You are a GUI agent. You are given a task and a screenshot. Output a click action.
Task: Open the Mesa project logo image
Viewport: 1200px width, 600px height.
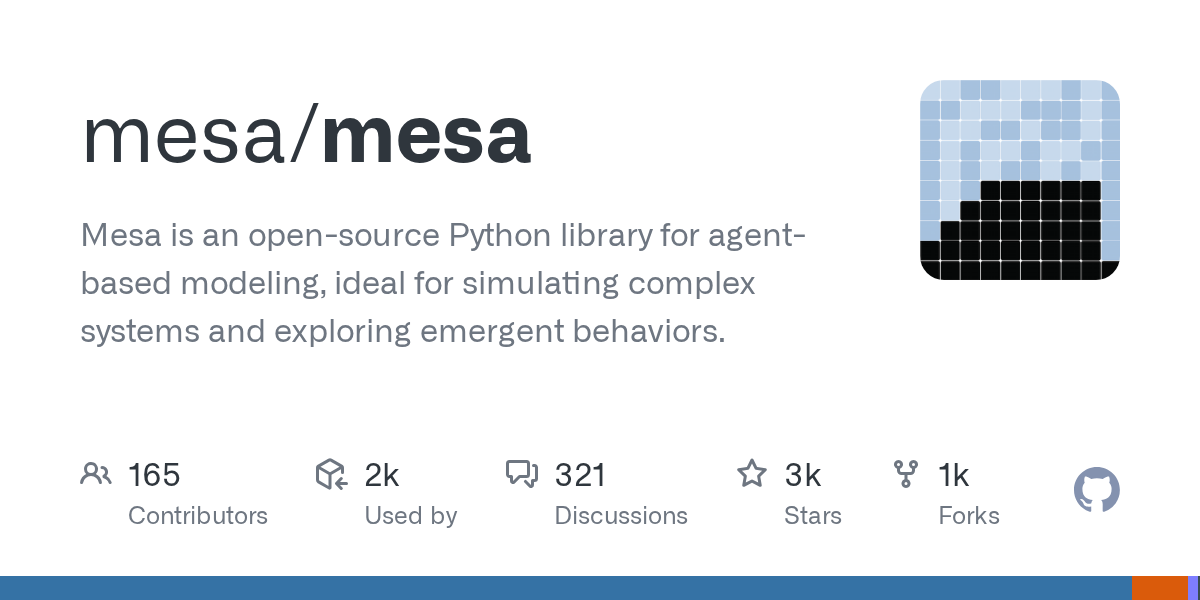point(1019,180)
